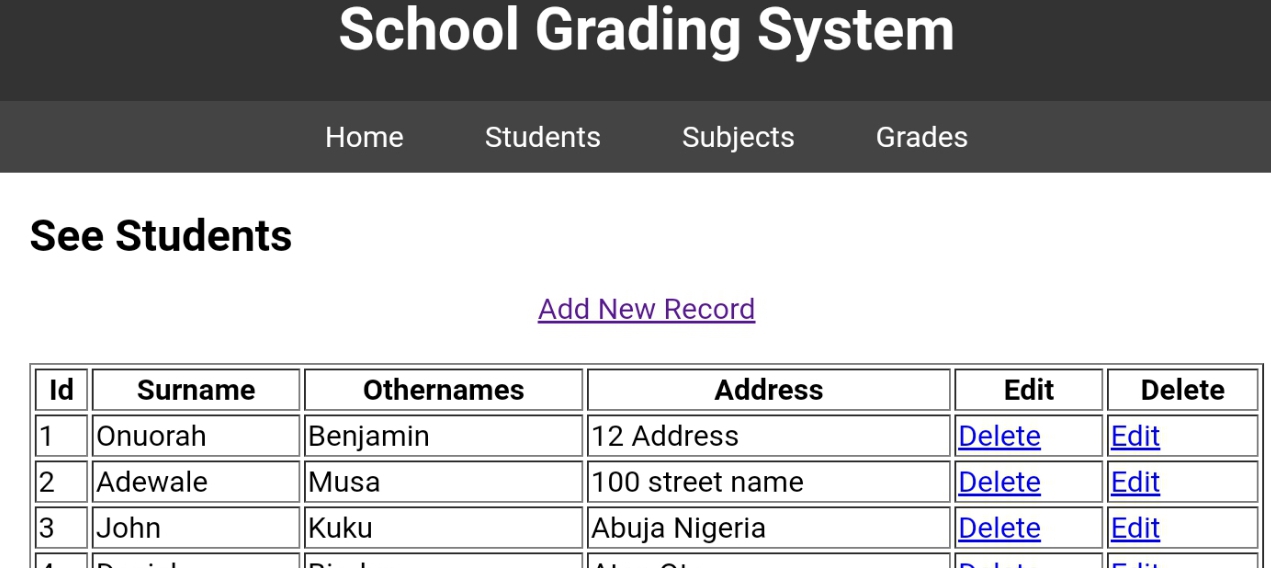This screenshot has width=1271, height=568.
Task: Click Edit link in John Kuku's row
Action: click(x=1135, y=528)
